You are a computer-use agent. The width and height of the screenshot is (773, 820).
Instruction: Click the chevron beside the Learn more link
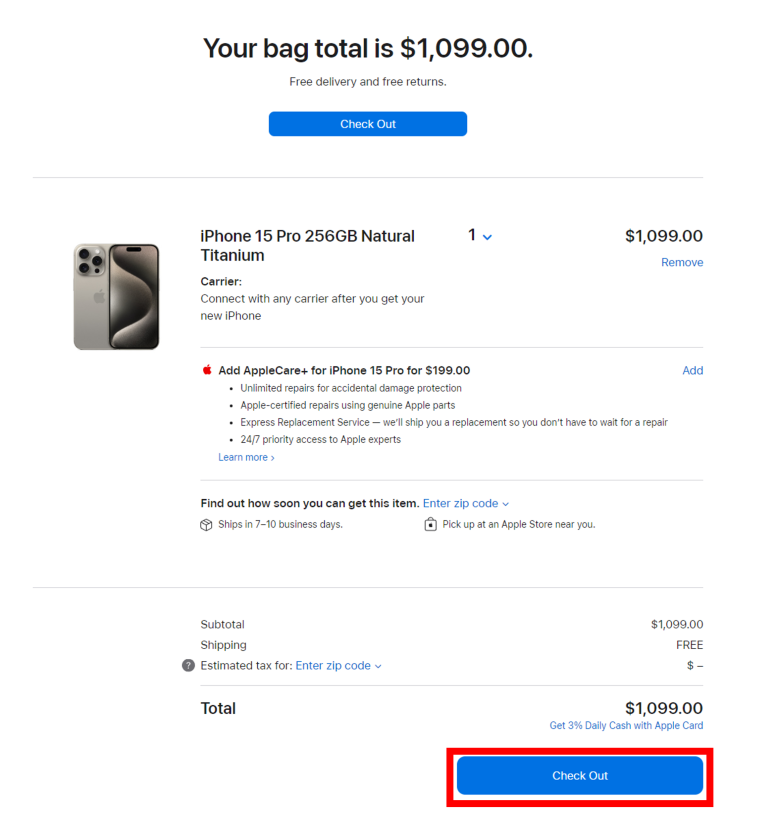point(272,458)
